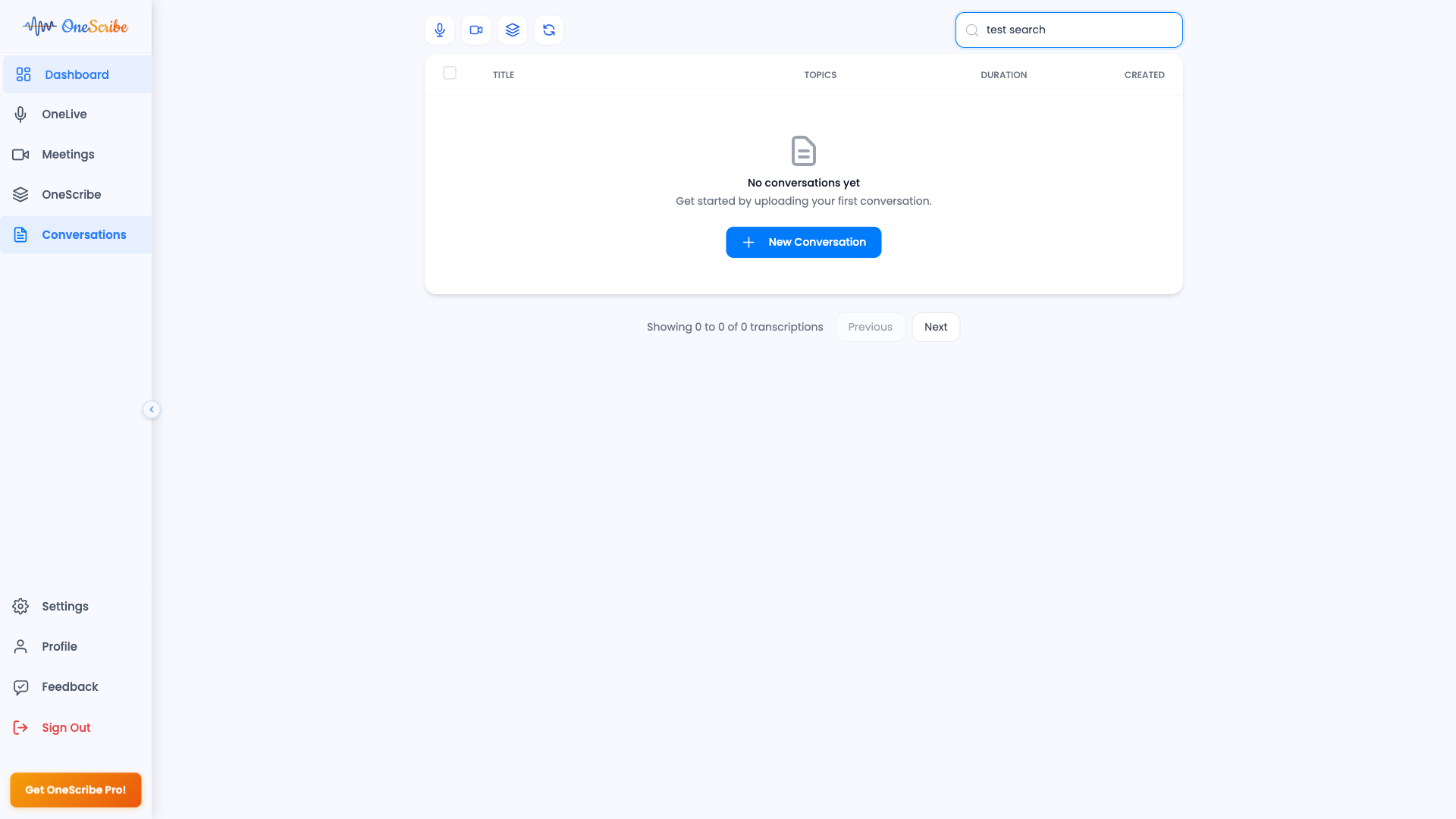The height and width of the screenshot is (819, 1456).
Task: Open the Feedback page from the sidebar
Action: click(70, 687)
